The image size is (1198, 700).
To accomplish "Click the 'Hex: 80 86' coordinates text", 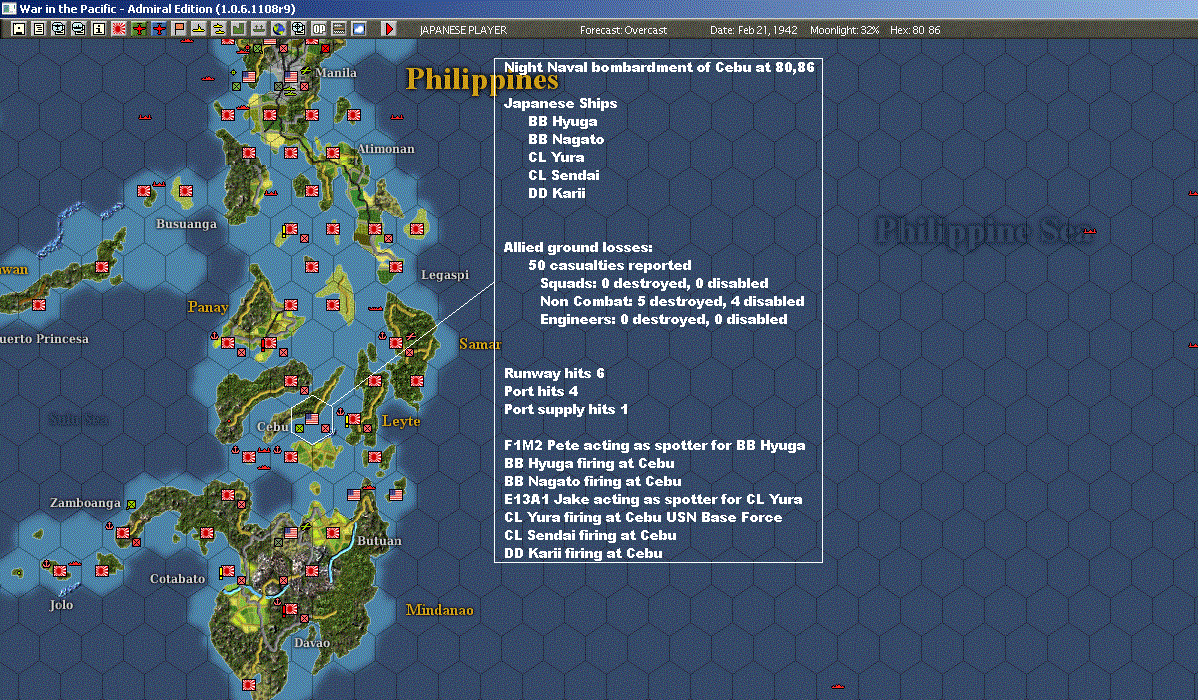I will [x=915, y=30].
